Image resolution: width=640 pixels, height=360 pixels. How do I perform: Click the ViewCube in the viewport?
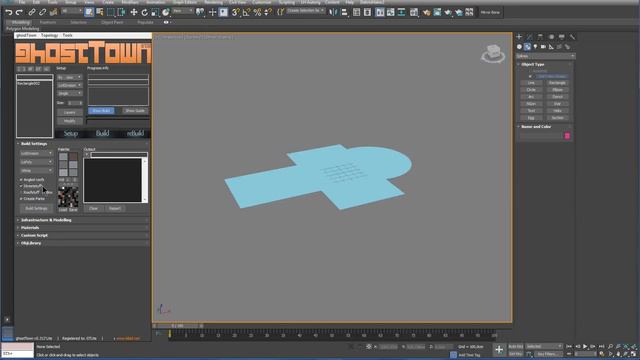click(493, 53)
